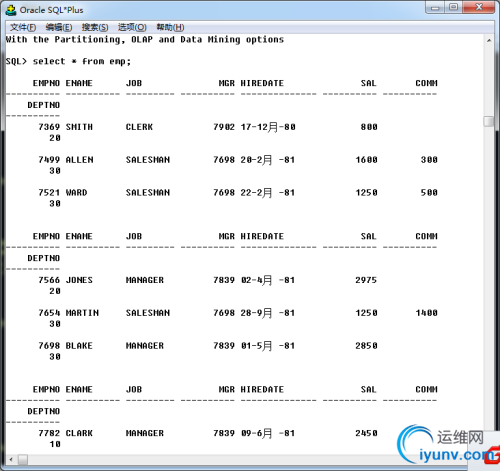Click salary value 2850

click(366, 346)
